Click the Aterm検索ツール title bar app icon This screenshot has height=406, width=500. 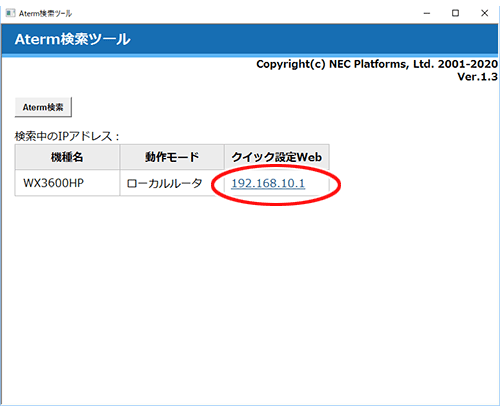[10, 13]
